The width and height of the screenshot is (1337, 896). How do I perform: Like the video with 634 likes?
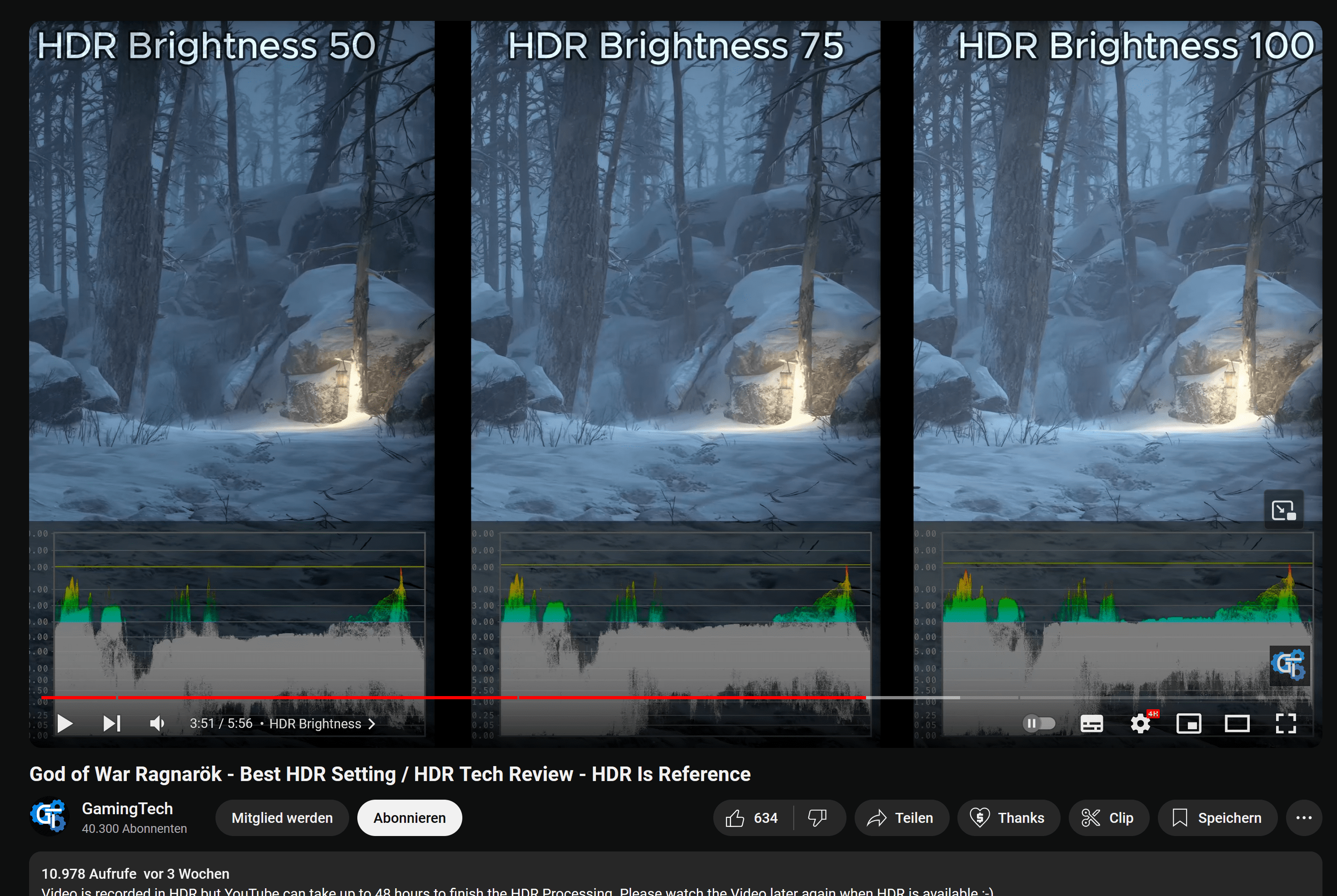pyautogui.click(x=753, y=818)
